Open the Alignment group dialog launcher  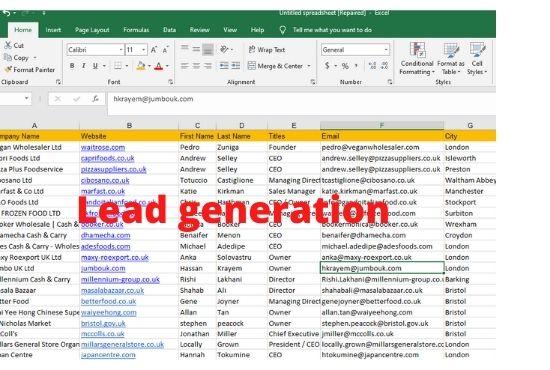(x=313, y=82)
